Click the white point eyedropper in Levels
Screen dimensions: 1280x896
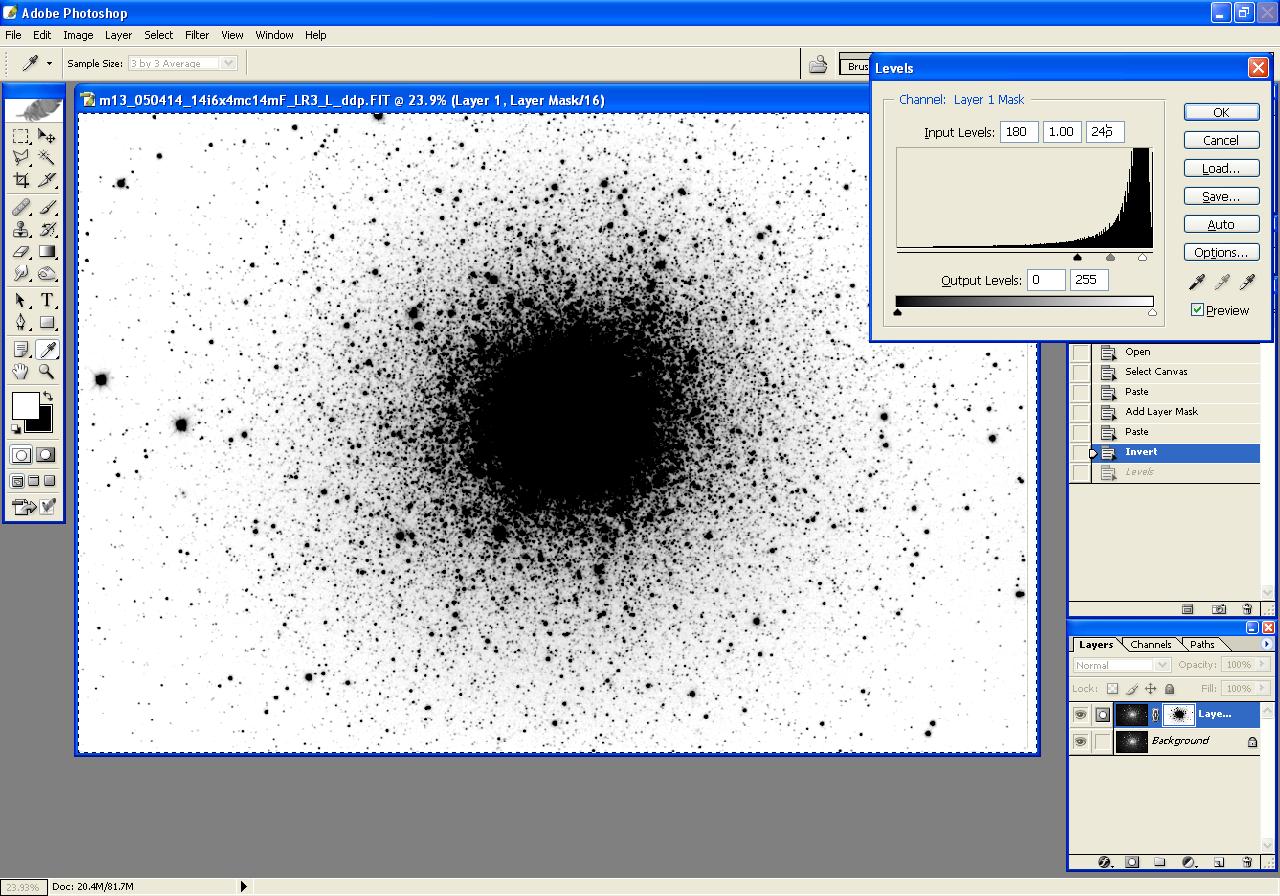[1247, 283]
